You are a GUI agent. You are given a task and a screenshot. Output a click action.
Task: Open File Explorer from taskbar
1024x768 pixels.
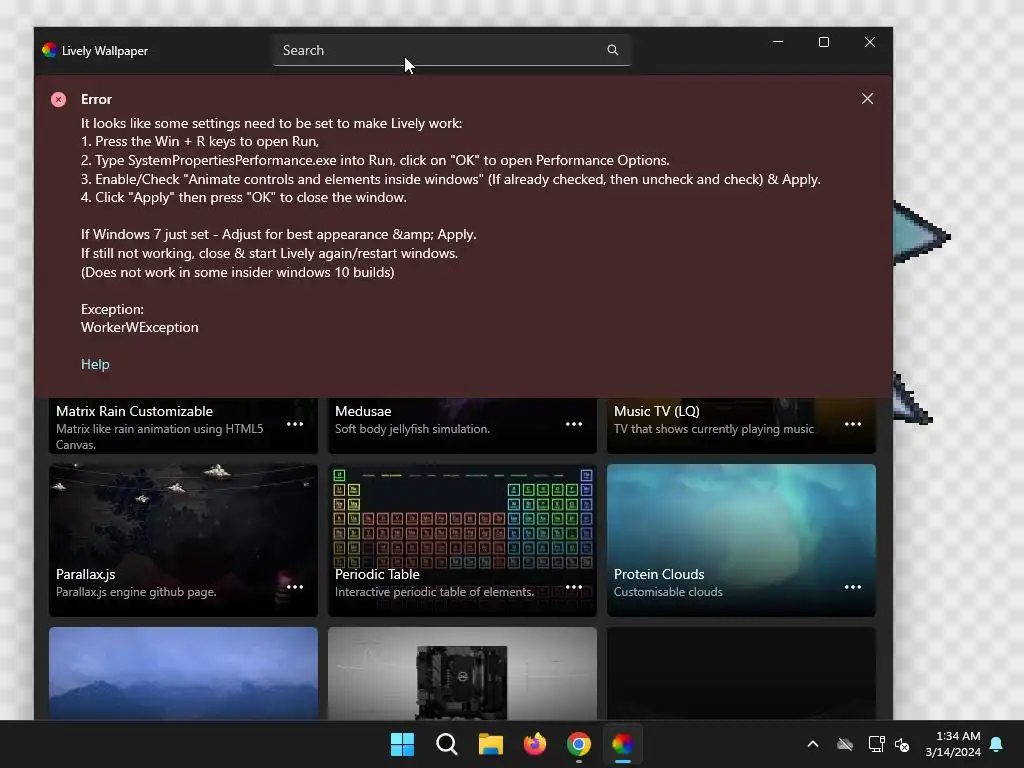490,744
